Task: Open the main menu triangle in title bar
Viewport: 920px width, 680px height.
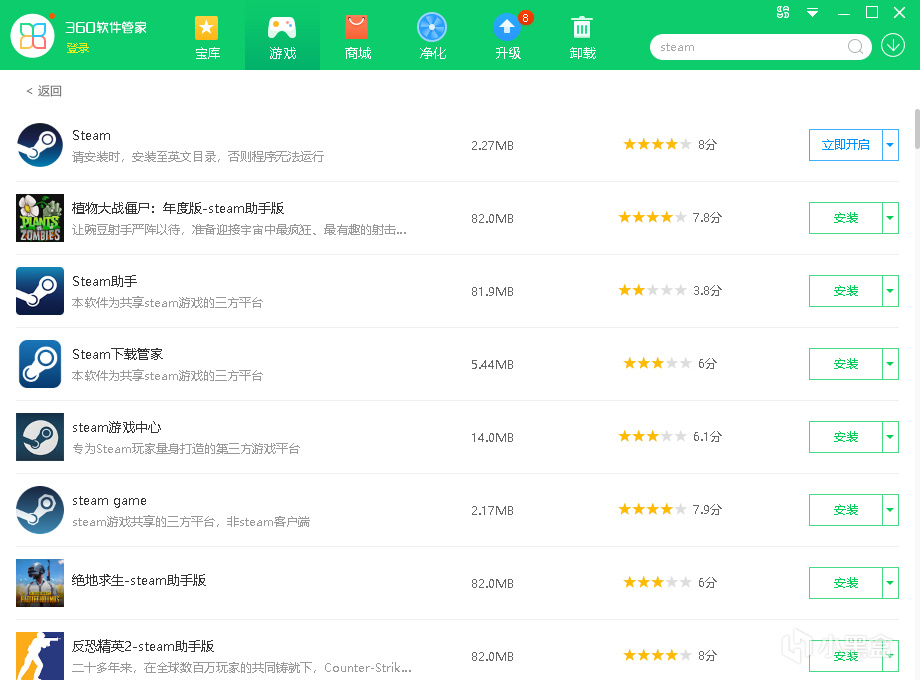Action: [x=812, y=12]
